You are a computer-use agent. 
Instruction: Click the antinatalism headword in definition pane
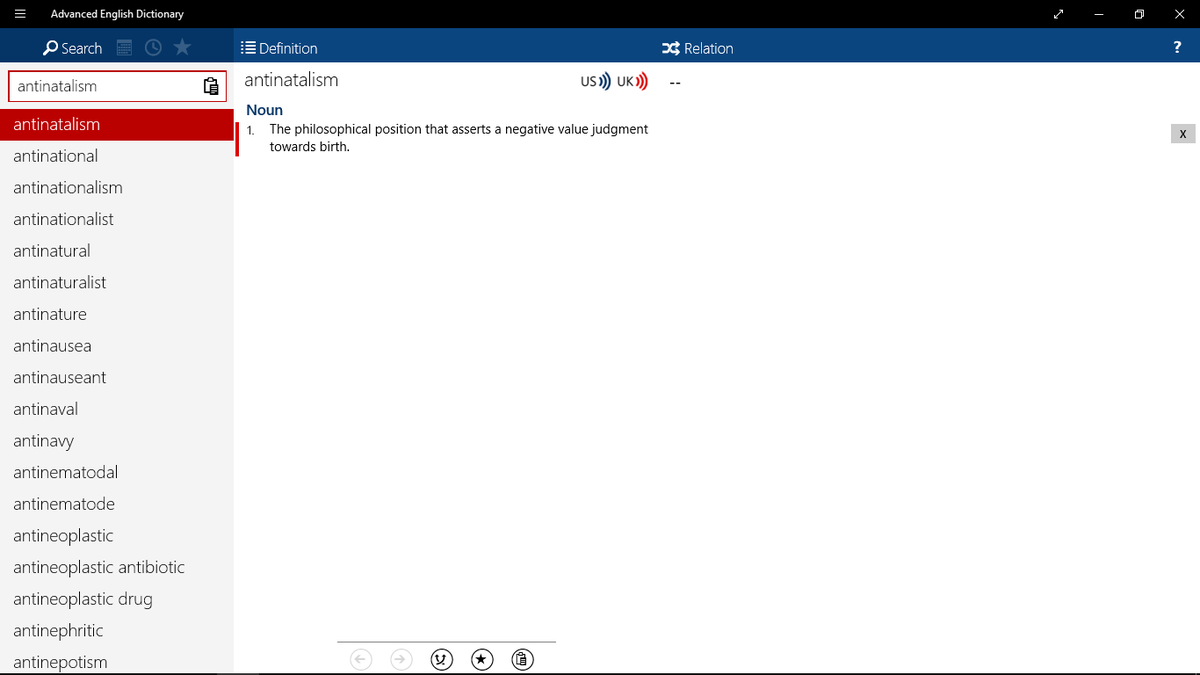(291, 80)
